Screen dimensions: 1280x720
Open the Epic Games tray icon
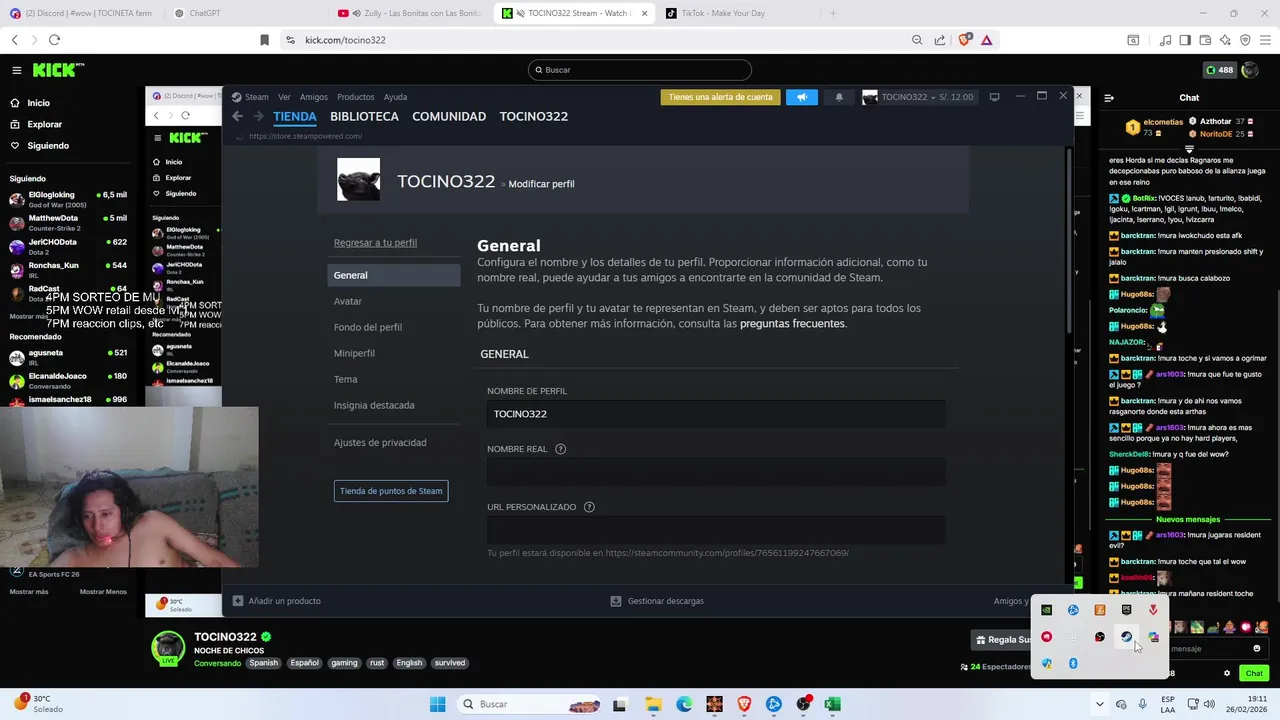coord(1126,610)
